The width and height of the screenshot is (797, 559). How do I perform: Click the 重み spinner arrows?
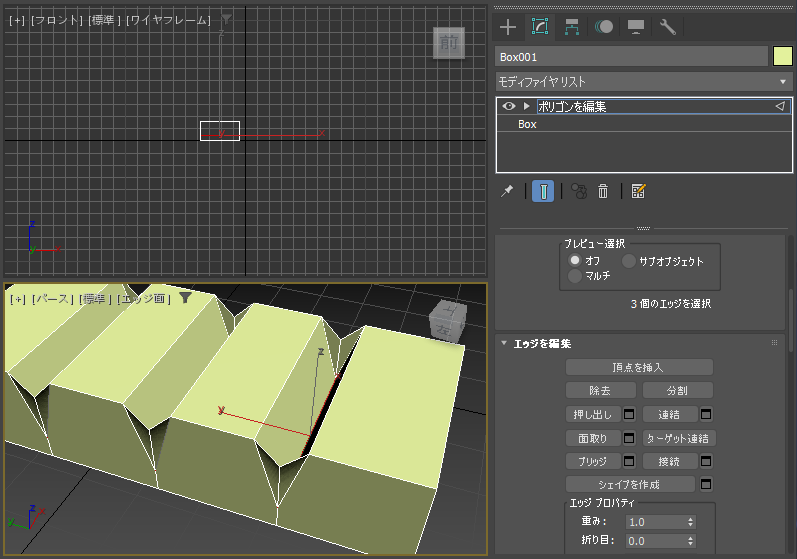[690, 522]
